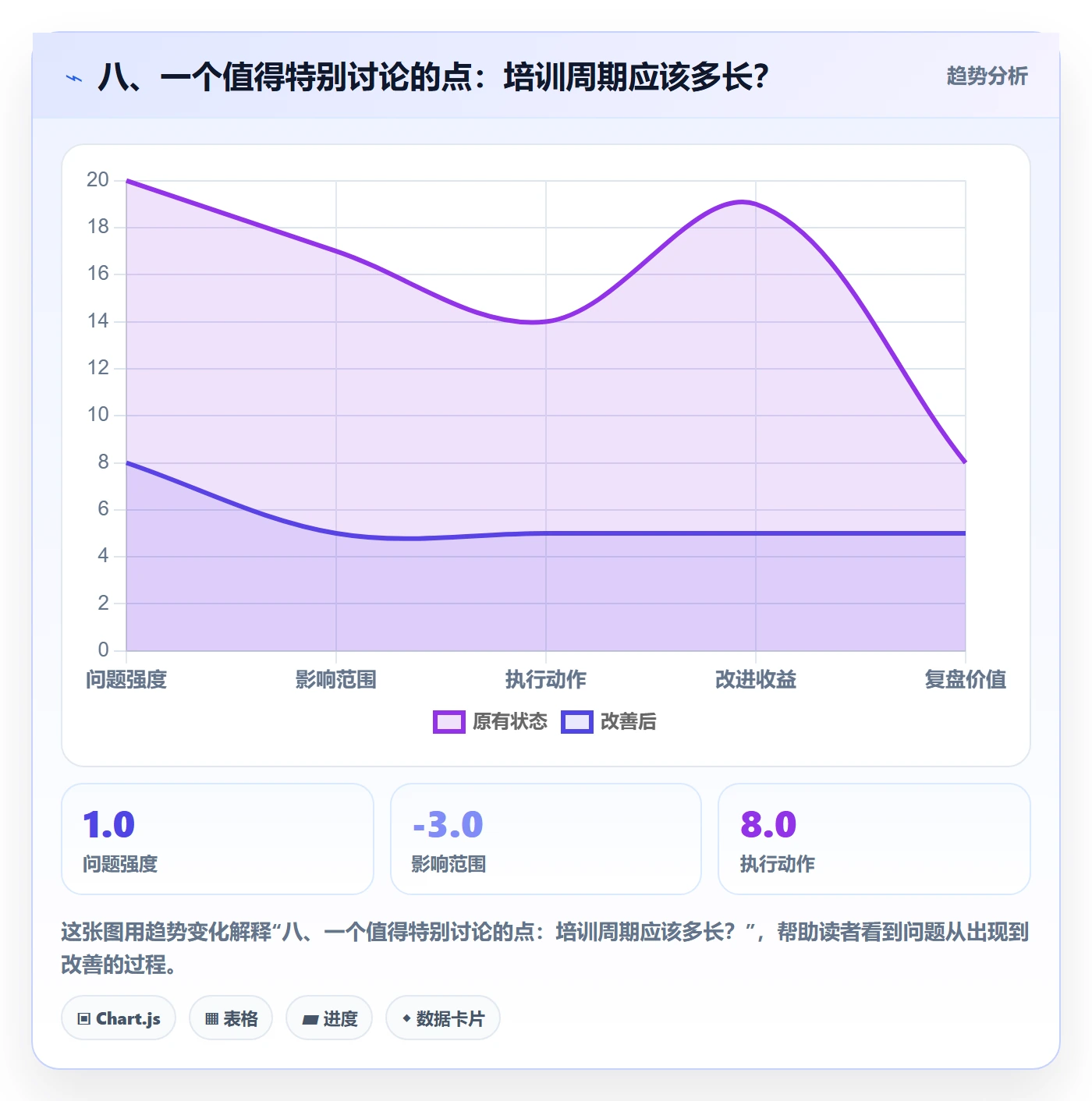Click the 执行动作 x-axis label under chart
Viewport: 1092px width, 1101px height.
546,680
